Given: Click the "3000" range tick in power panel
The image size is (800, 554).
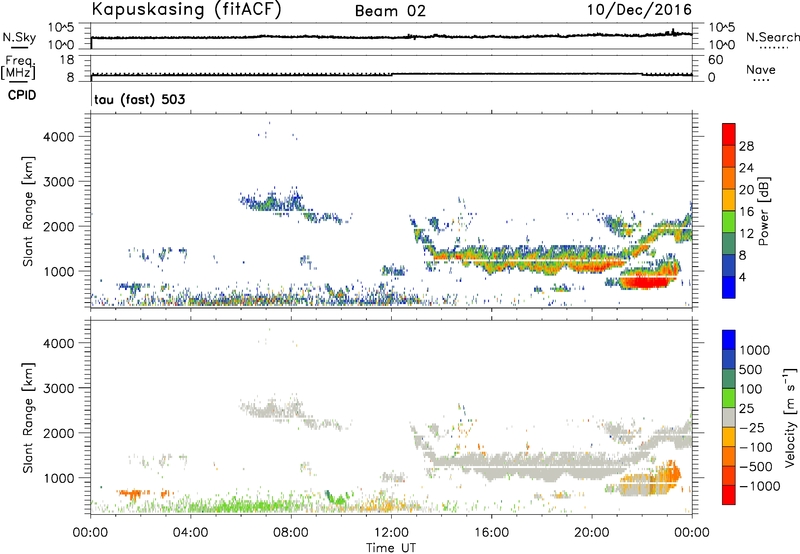Looking at the screenshot, I should [x=58, y=182].
